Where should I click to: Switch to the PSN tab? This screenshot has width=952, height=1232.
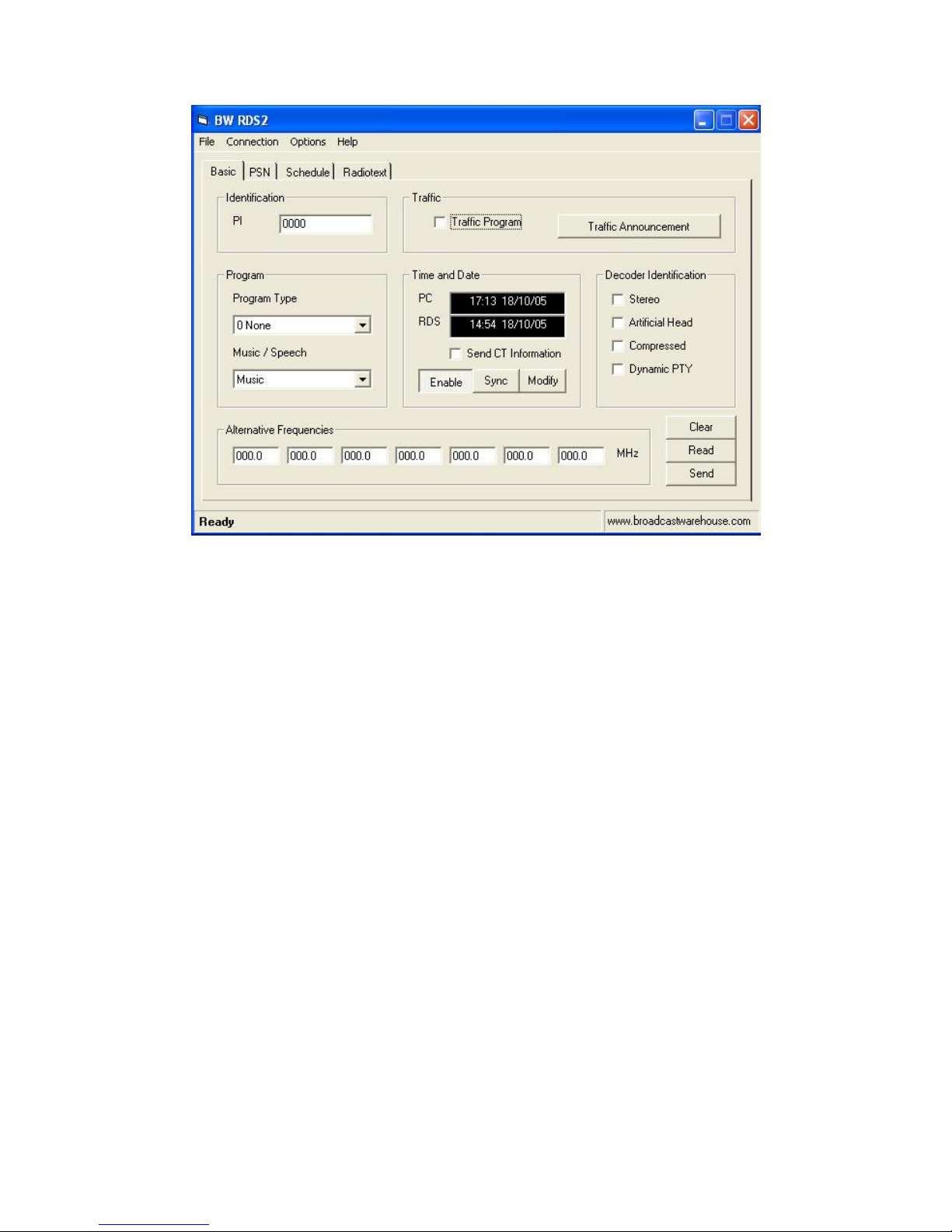click(260, 172)
